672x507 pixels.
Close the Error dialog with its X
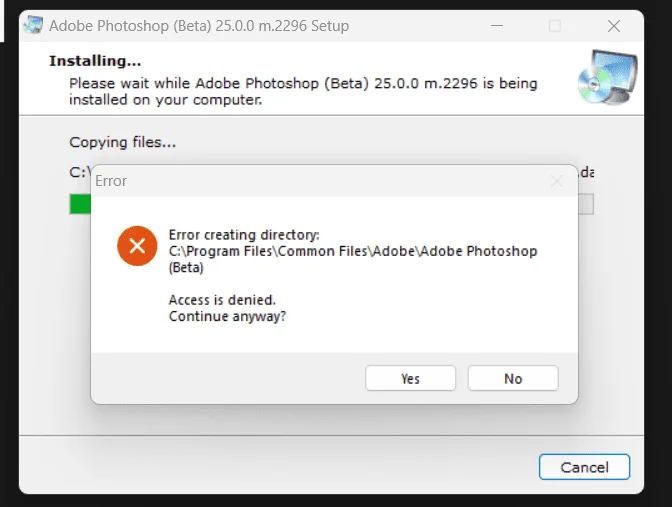(x=557, y=181)
